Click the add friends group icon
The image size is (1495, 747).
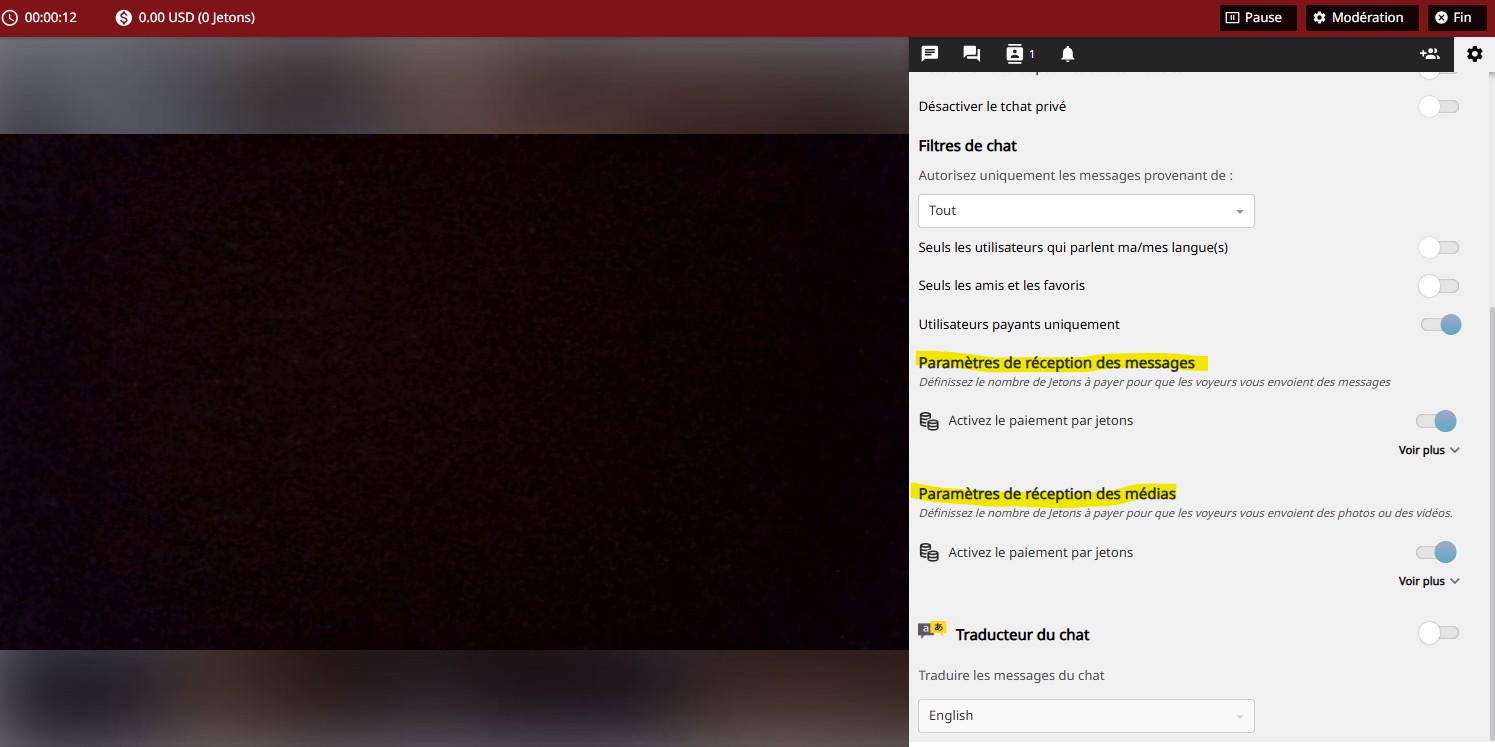click(1429, 54)
